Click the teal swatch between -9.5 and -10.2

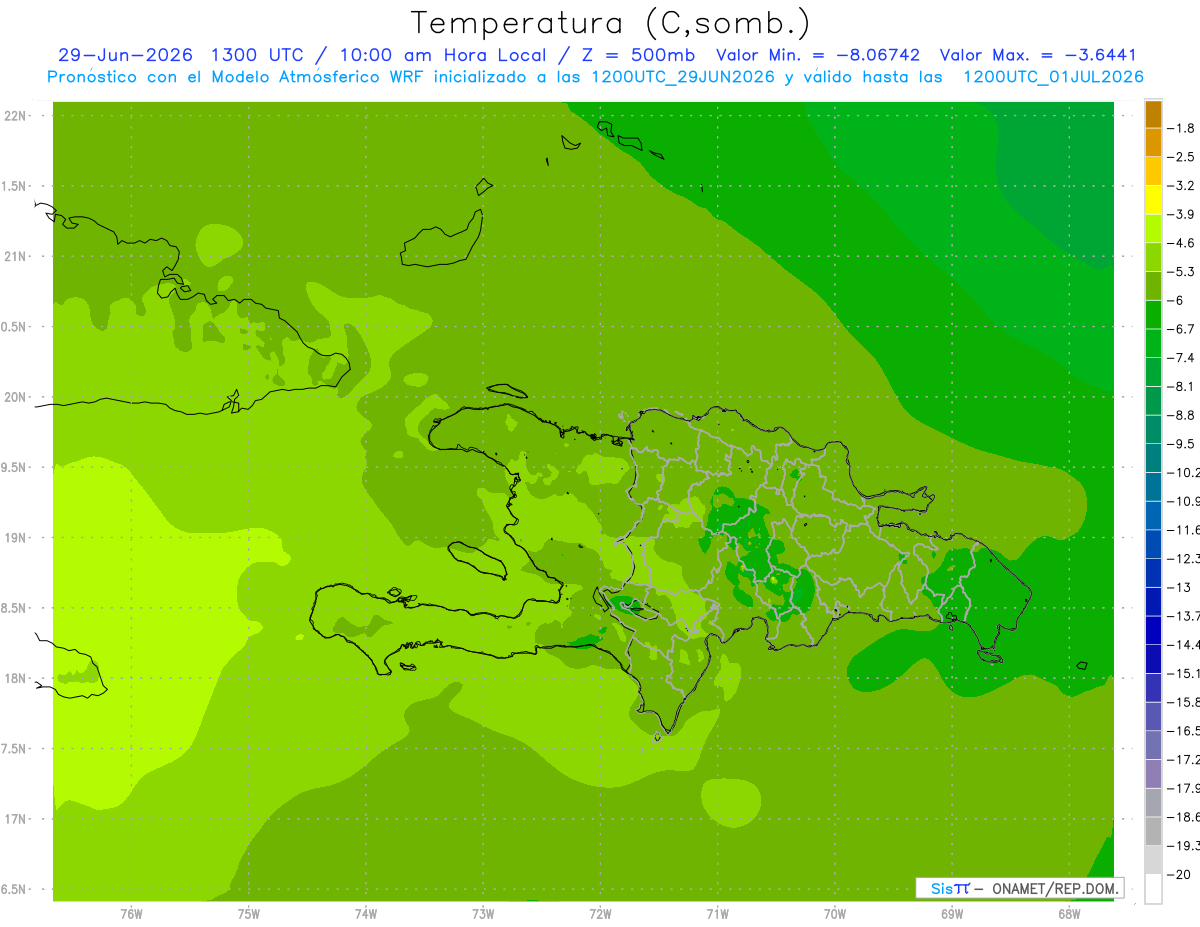(x=1153, y=458)
